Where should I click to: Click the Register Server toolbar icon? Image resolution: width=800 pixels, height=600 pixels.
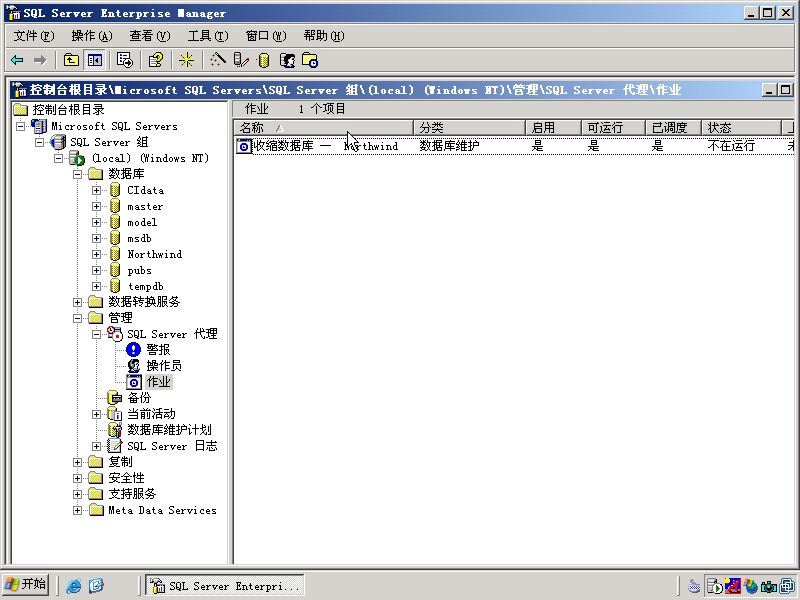click(241, 60)
